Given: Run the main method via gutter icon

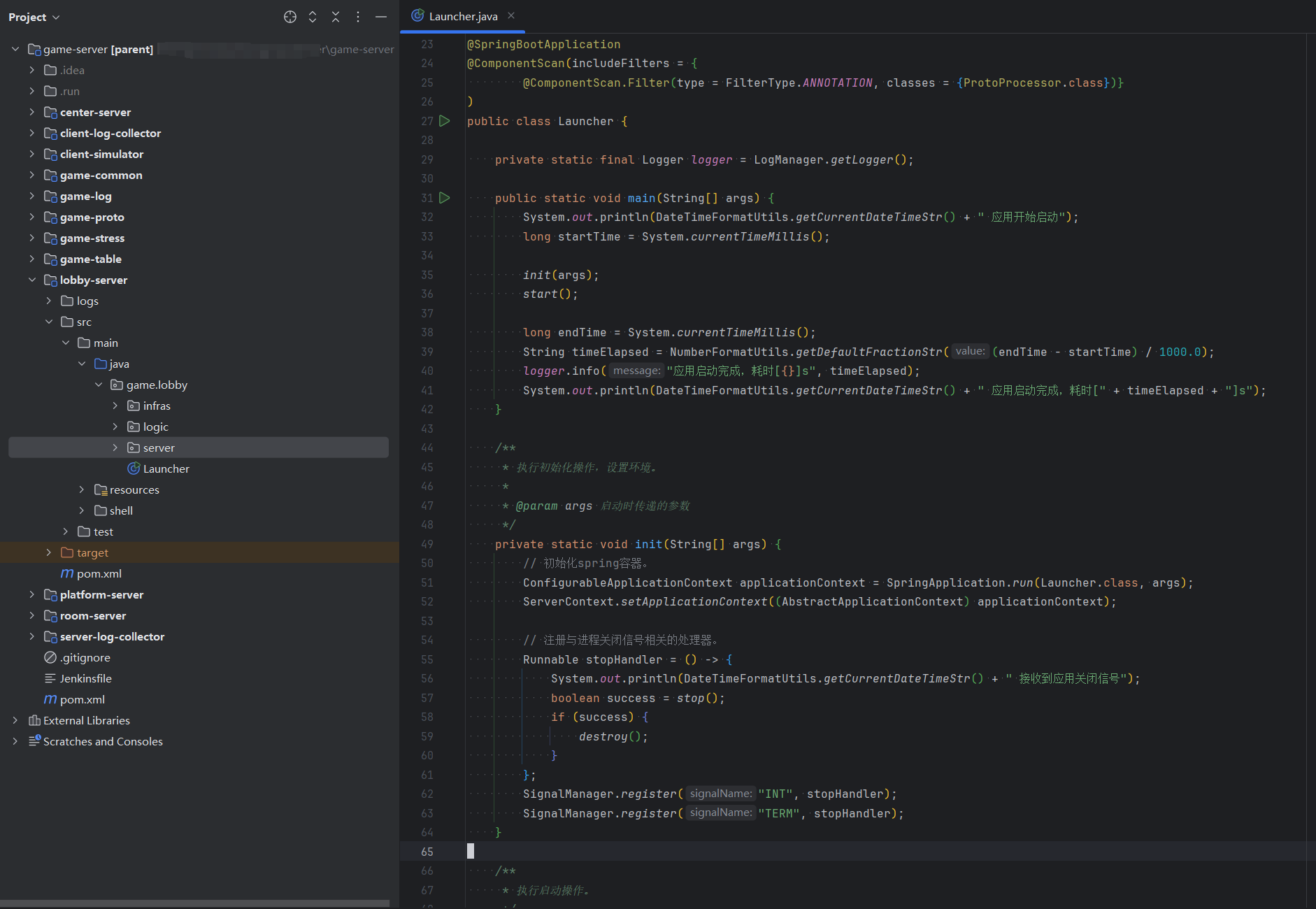Looking at the screenshot, I should (x=444, y=198).
